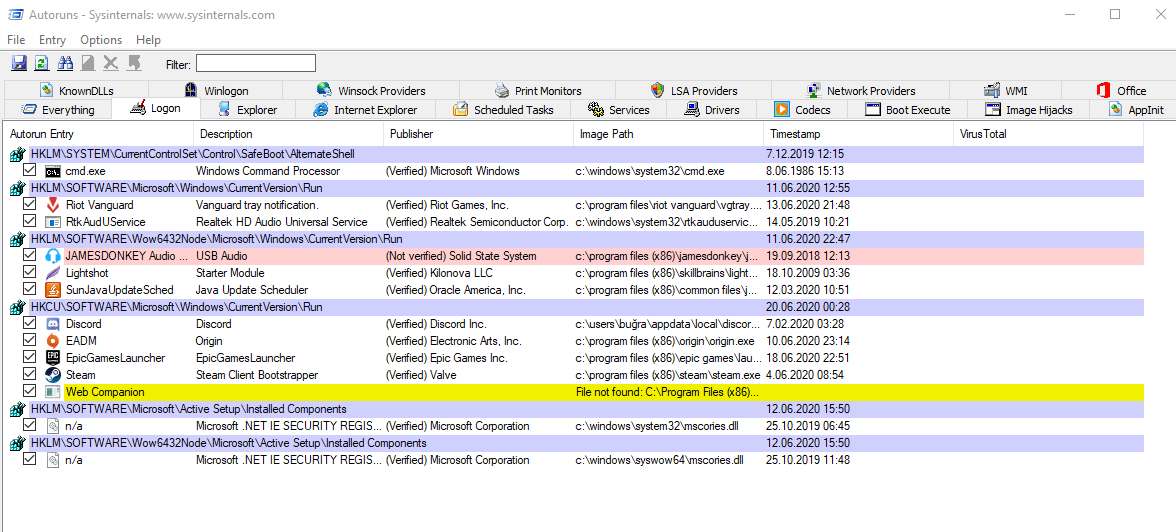
Task: Switch to the Scheduled Tasks tab
Action: point(505,110)
